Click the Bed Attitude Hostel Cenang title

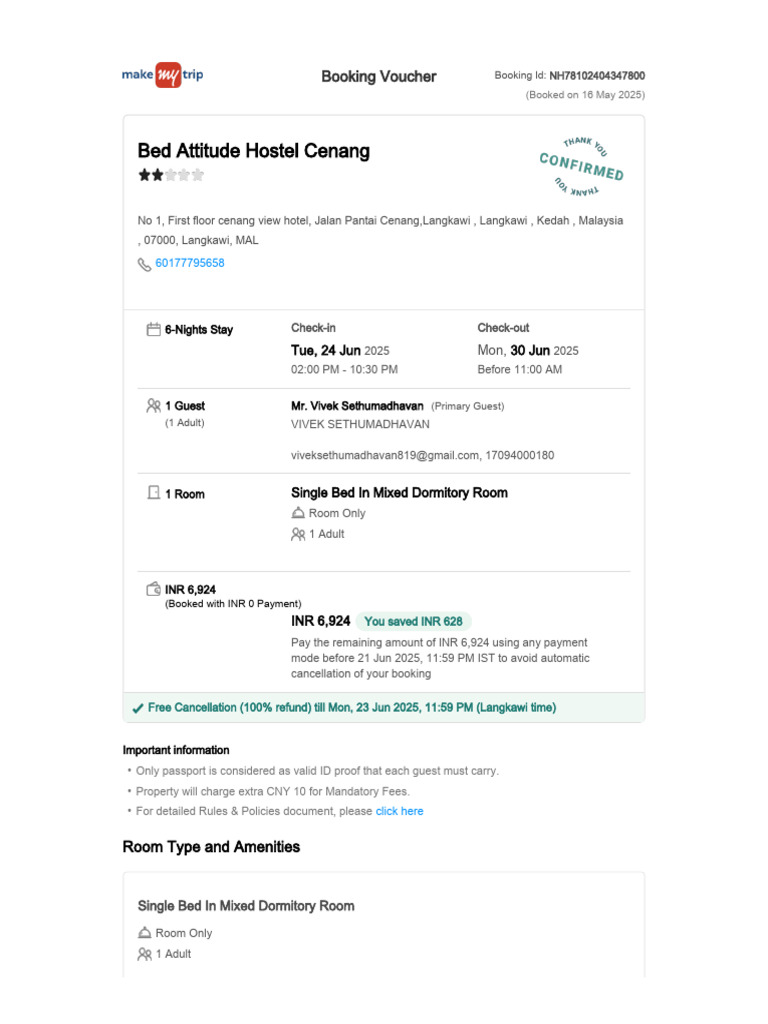point(254,151)
